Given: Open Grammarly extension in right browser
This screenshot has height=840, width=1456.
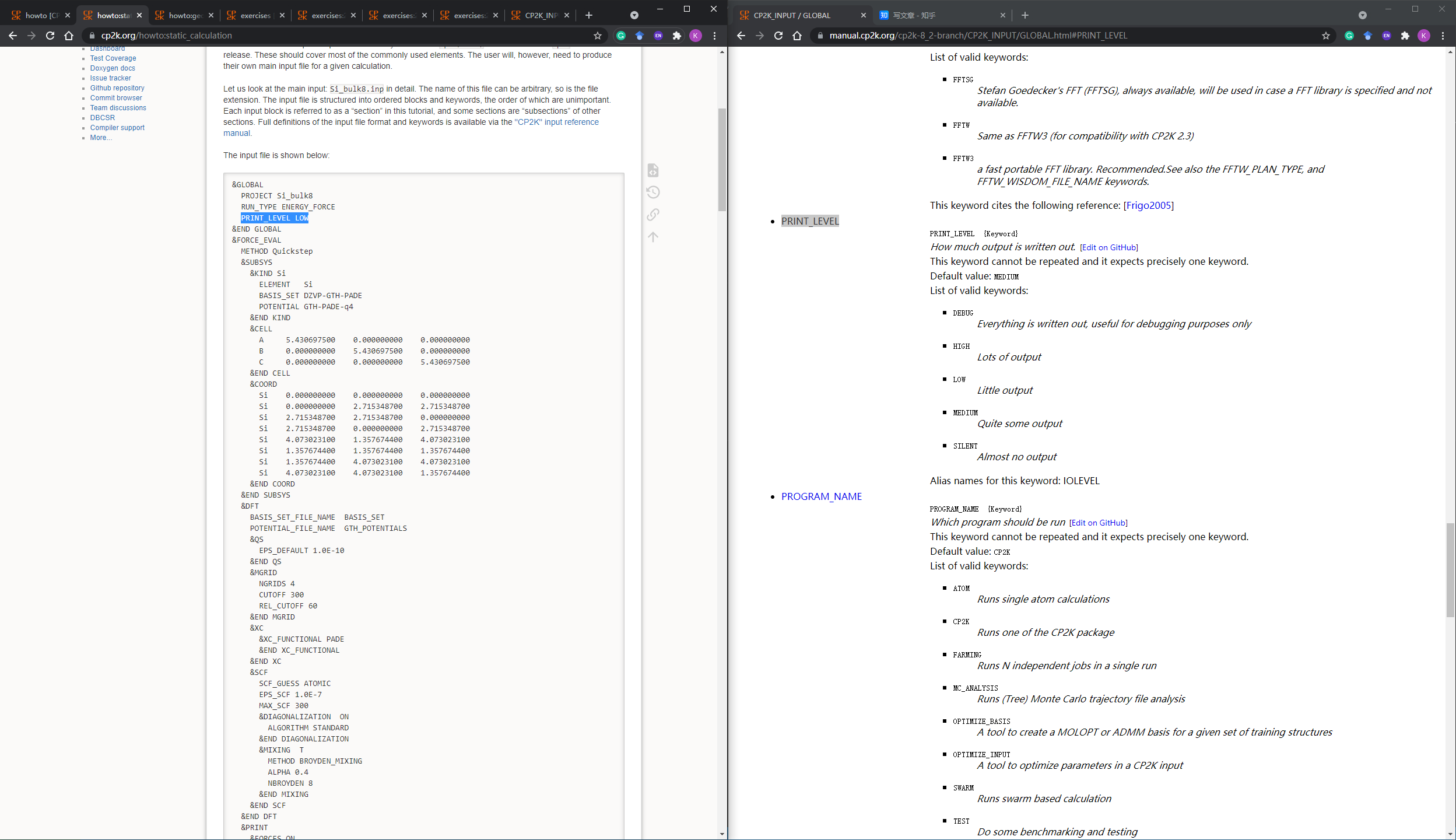Looking at the screenshot, I should (x=1349, y=36).
